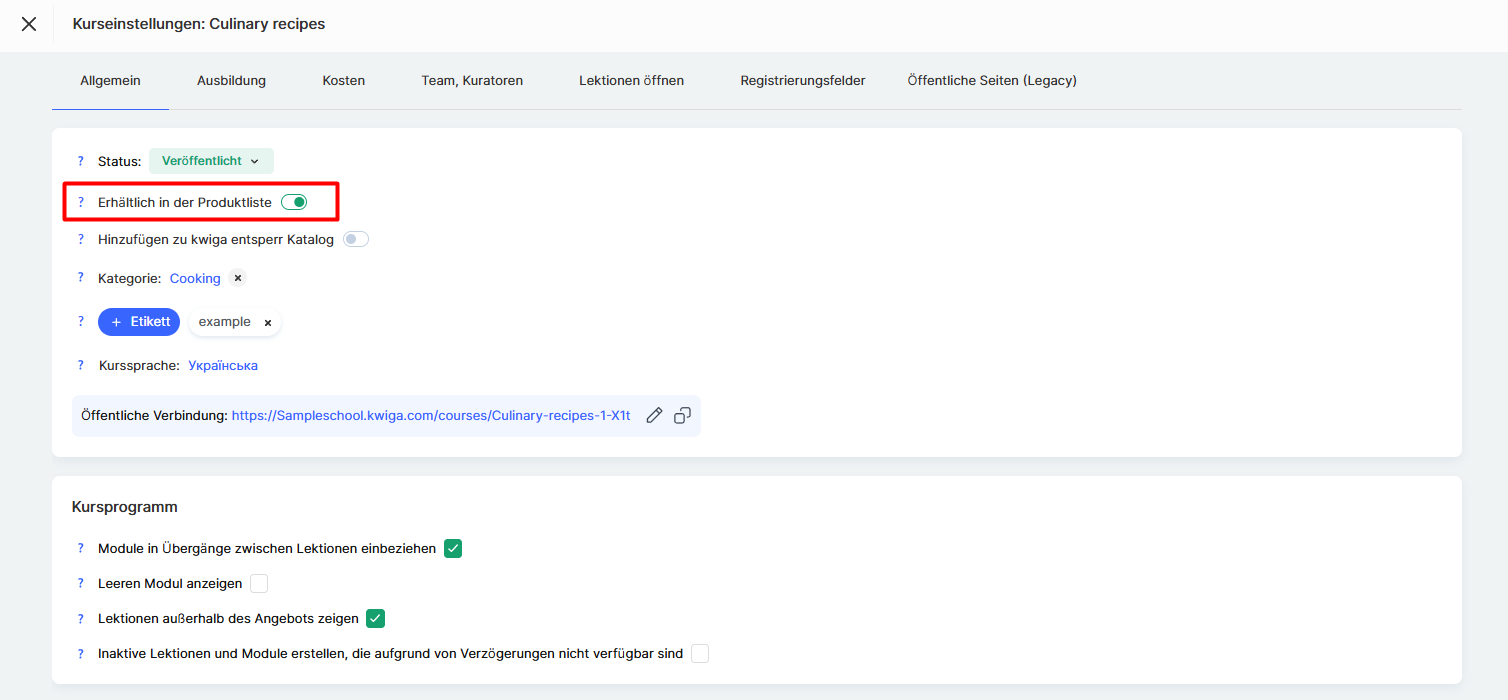Open the Kurssprache Українська language selector

click(223, 366)
